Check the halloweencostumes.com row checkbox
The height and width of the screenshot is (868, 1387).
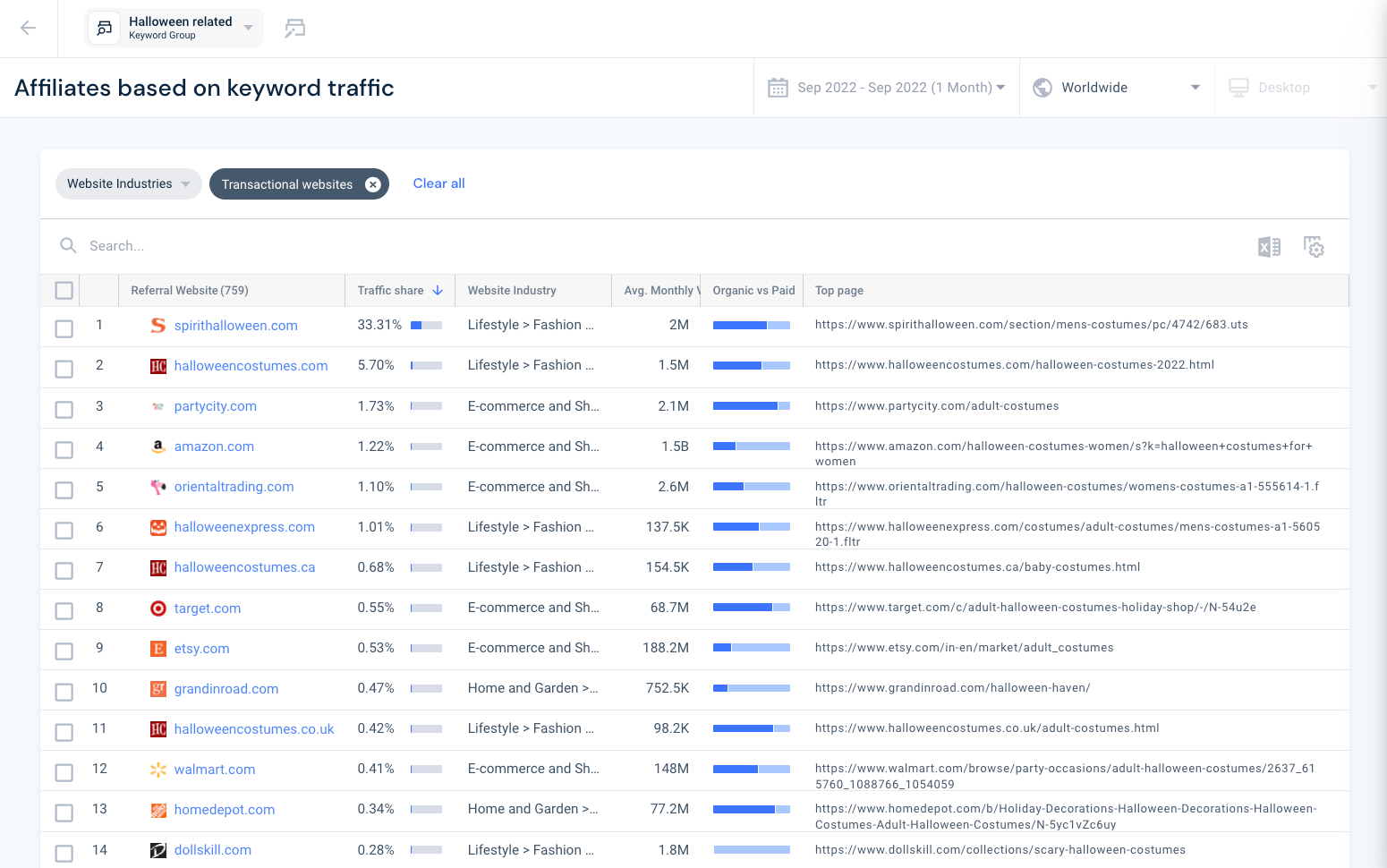point(64,369)
